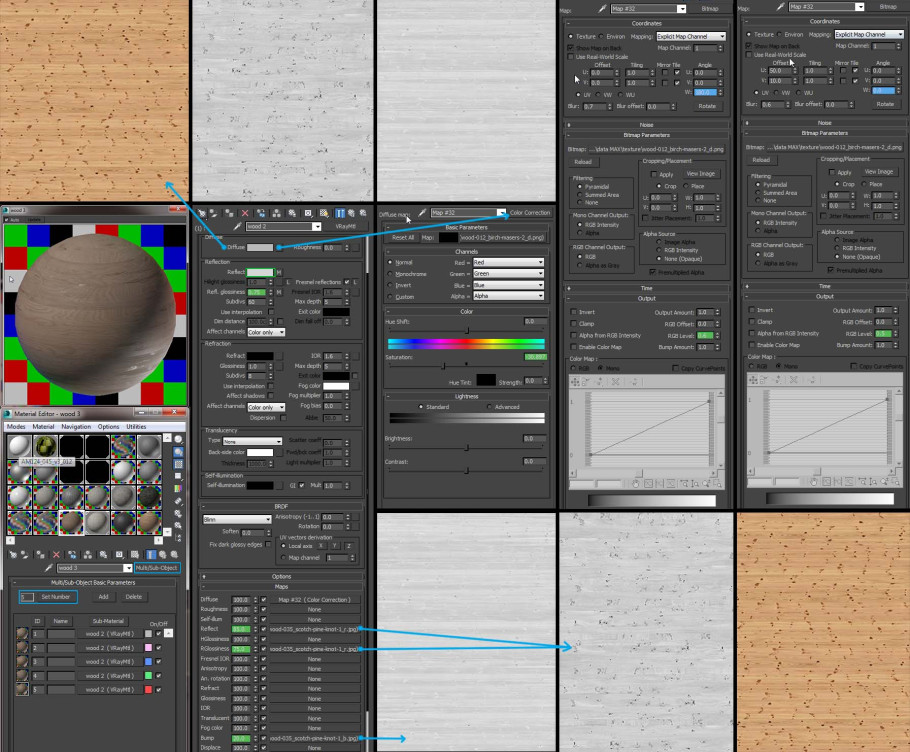Collapse the Multi/Sub-Object Basic Parameters rollout header

coord(93,582)
